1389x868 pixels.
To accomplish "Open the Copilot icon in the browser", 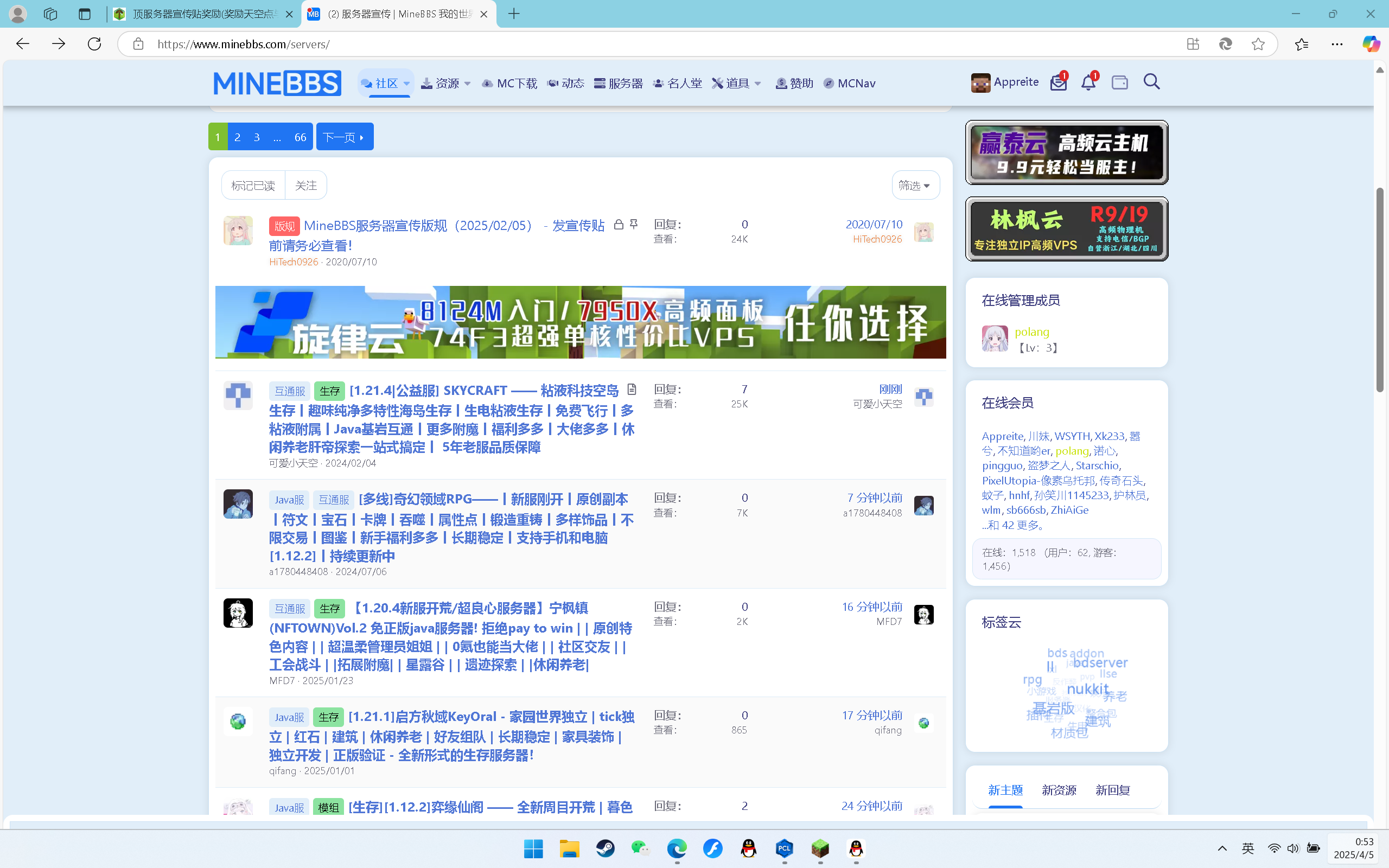I will pyautogui.click(x=1371, y=43).
